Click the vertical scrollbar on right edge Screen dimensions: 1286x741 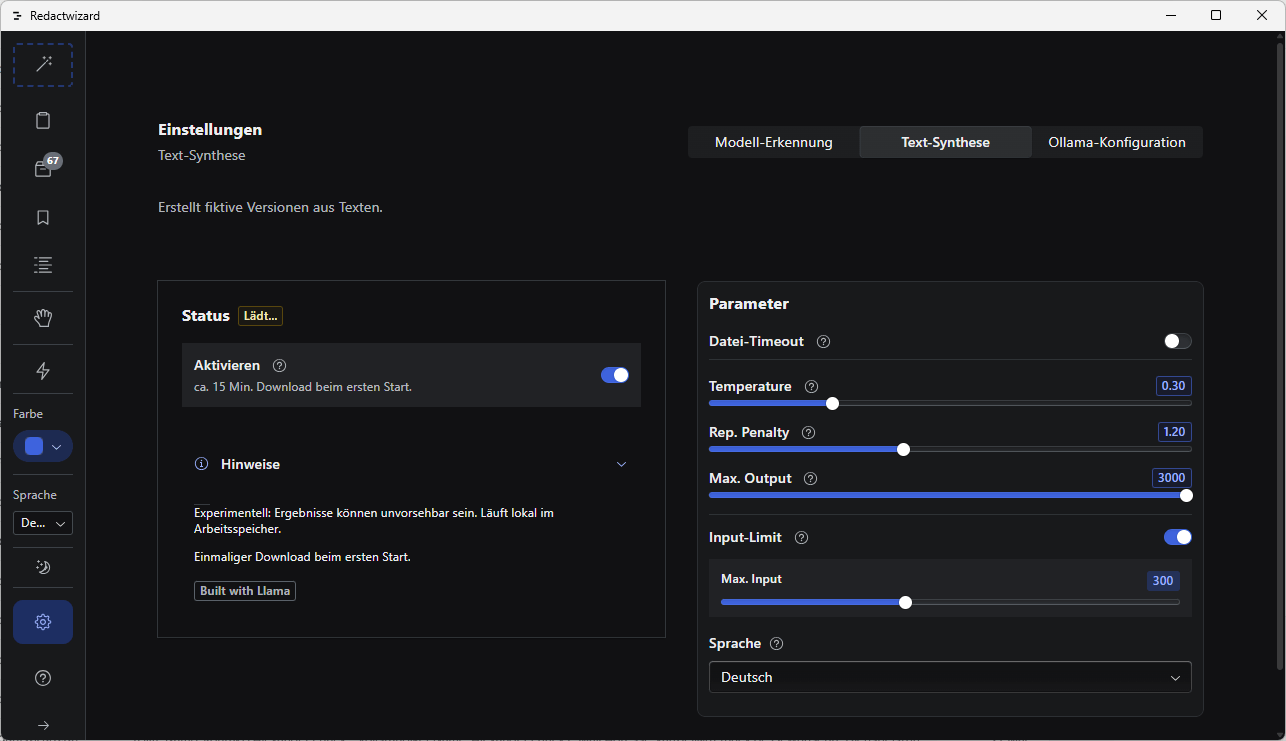(x=1280, y=355)
